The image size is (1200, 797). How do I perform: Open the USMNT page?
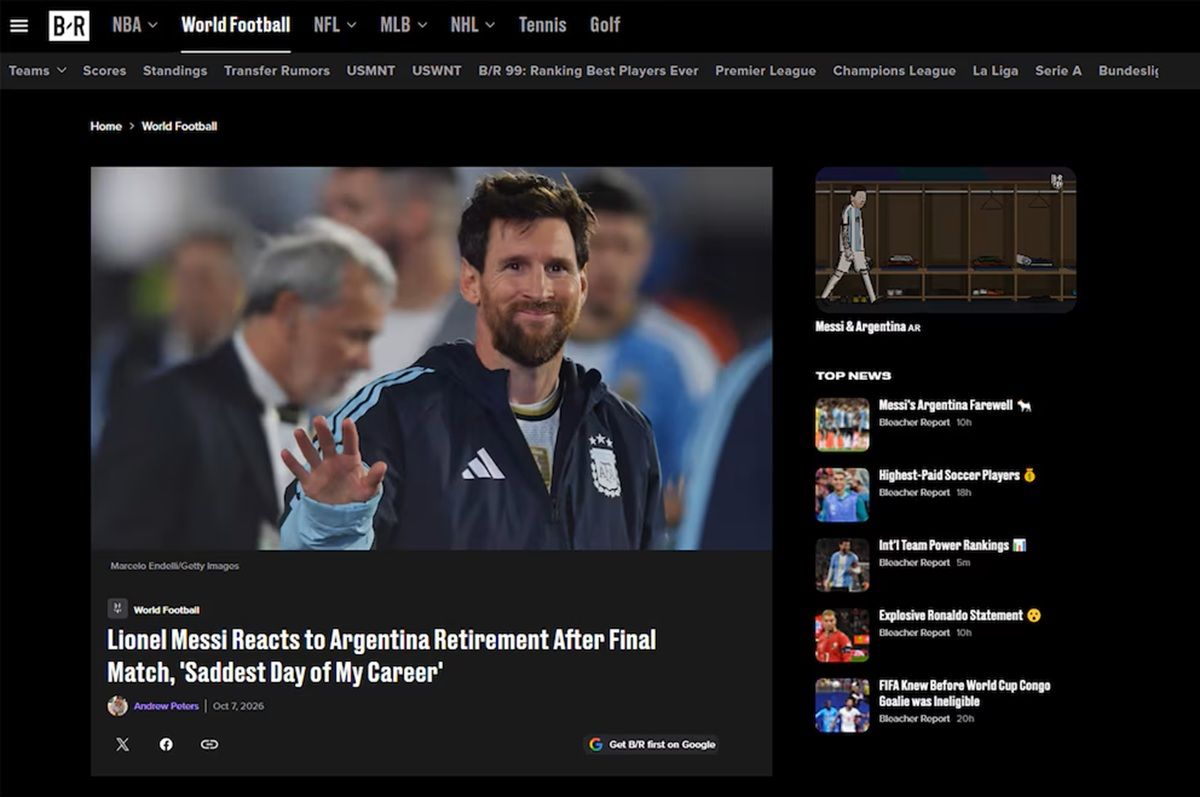tap(371, 71)
